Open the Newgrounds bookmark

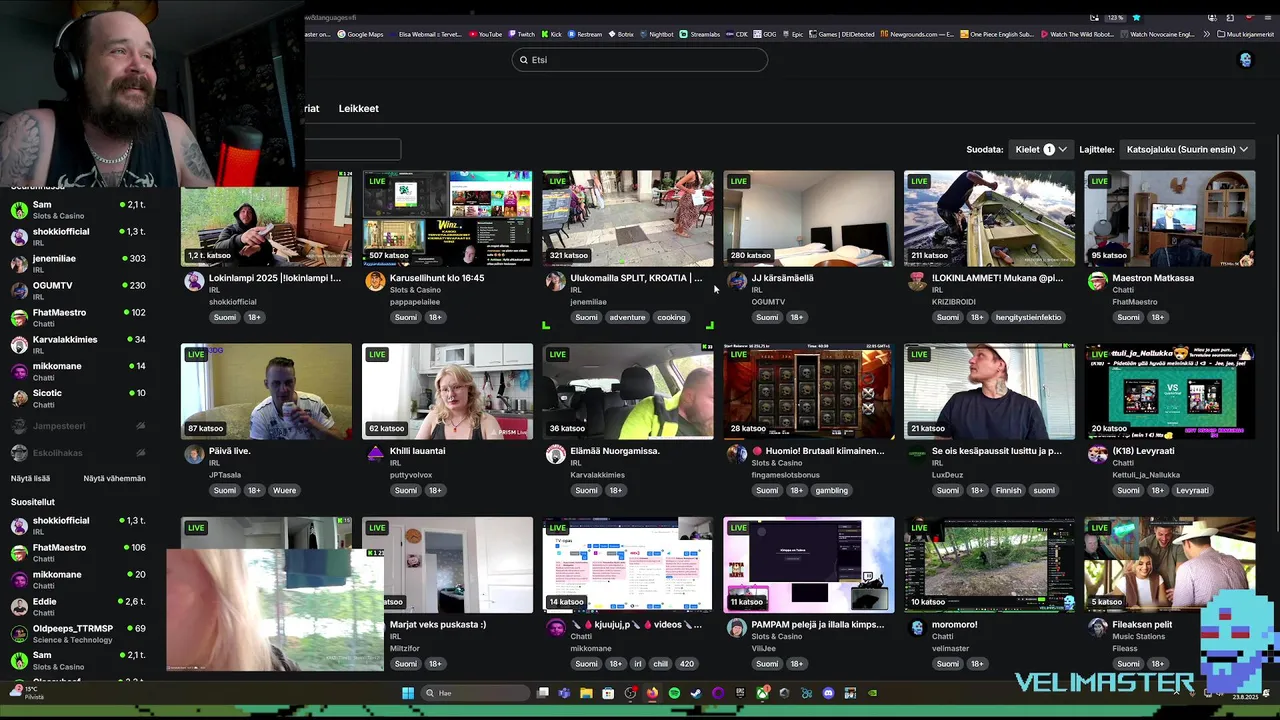point(917,34)
